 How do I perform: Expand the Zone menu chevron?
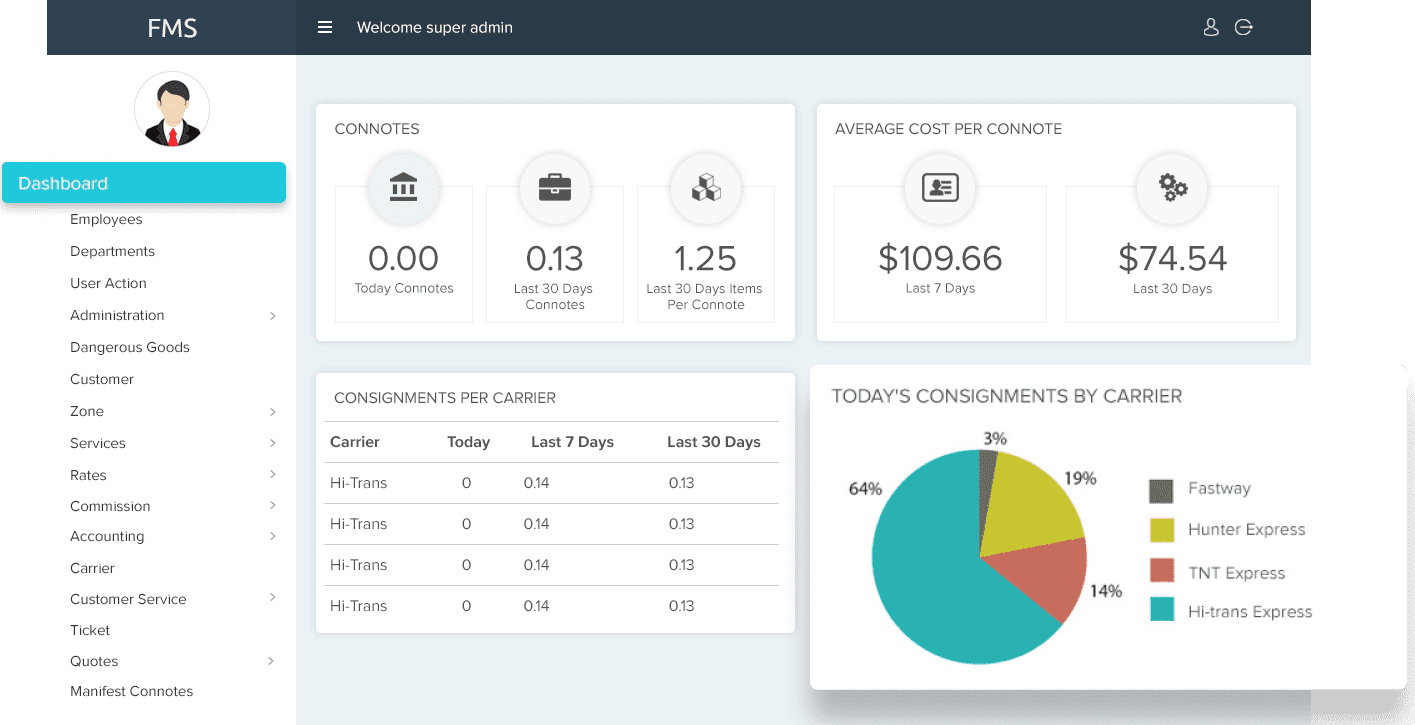[273, 412]
